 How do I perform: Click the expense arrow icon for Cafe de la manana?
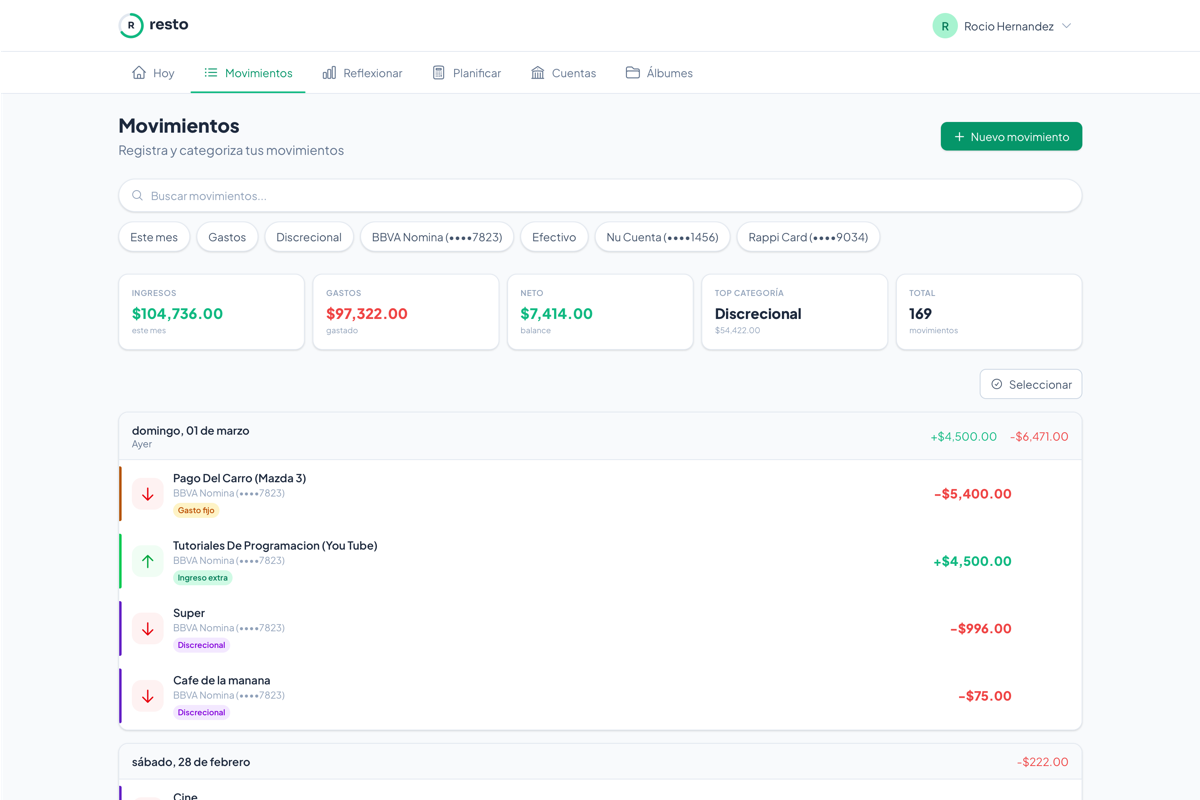click(148, 696)
